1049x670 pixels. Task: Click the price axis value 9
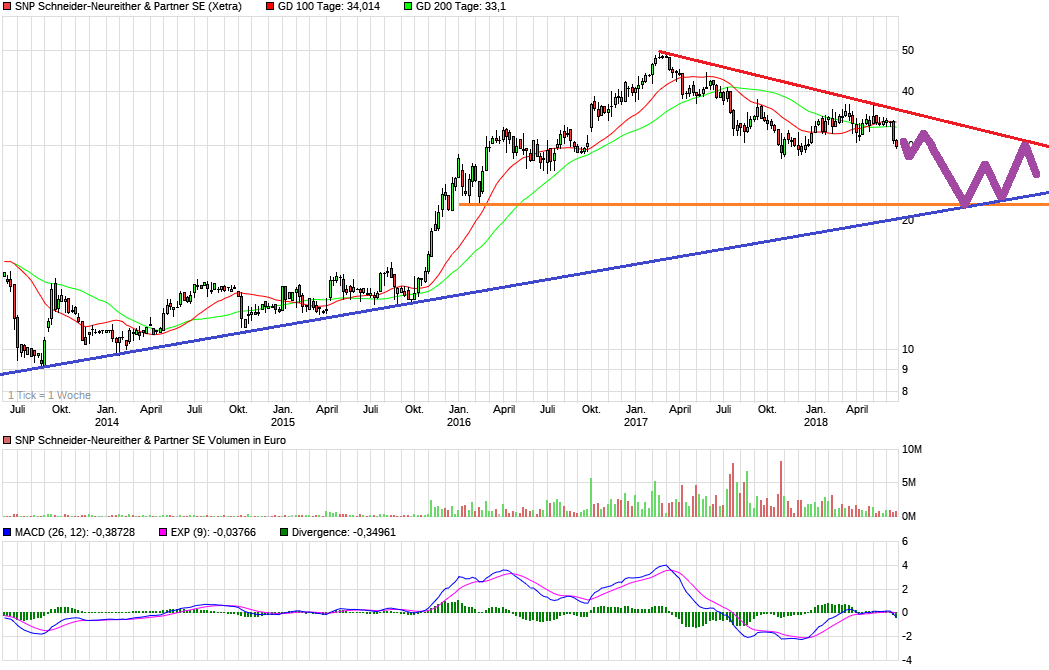pos(905,369)
